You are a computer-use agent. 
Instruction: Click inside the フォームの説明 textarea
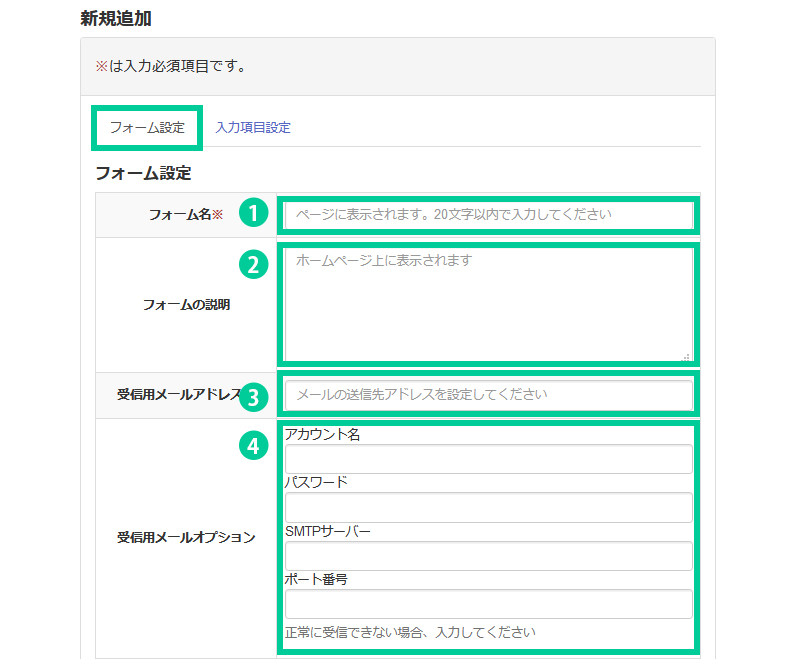point(488,305)
